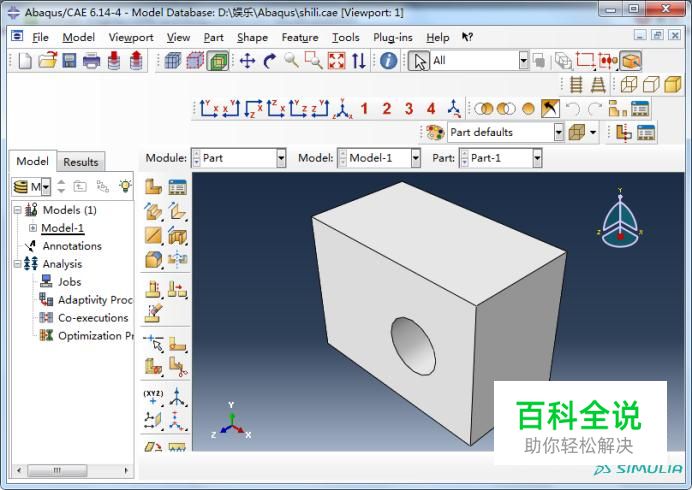Select the Optimization Processes tree item

pos(96,336)
